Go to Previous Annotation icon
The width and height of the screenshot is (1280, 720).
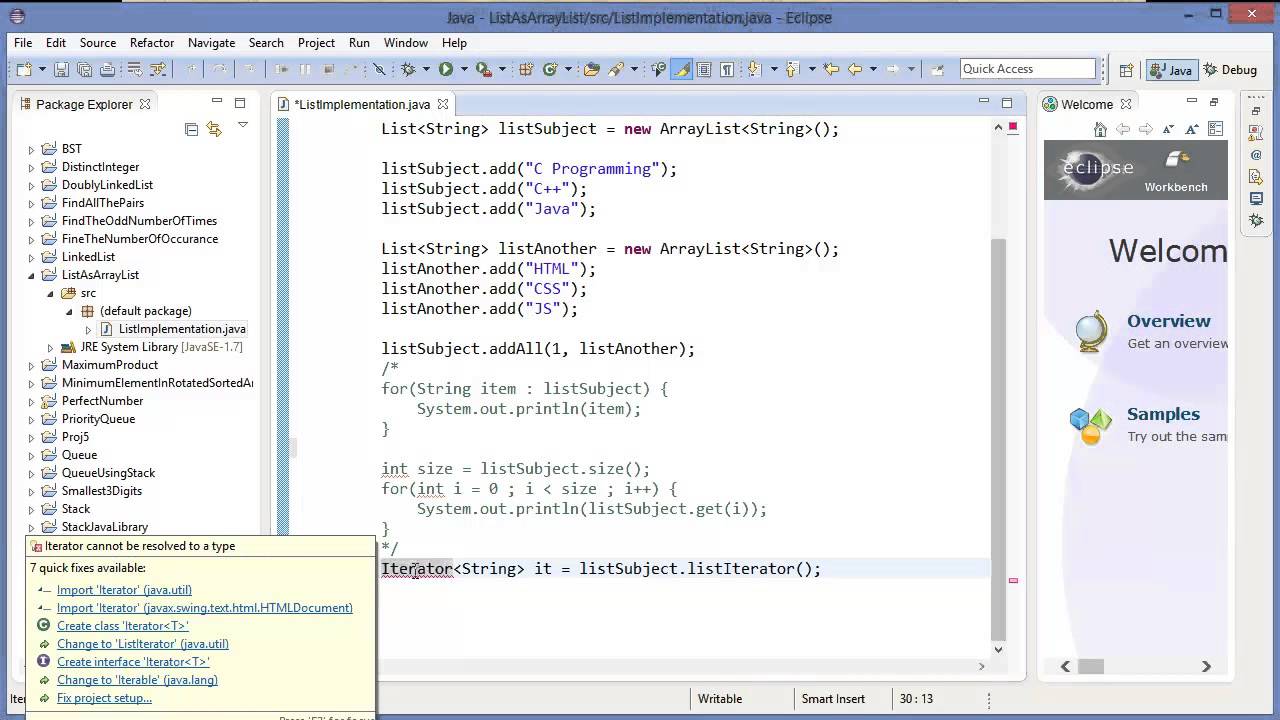coord(793,69)
